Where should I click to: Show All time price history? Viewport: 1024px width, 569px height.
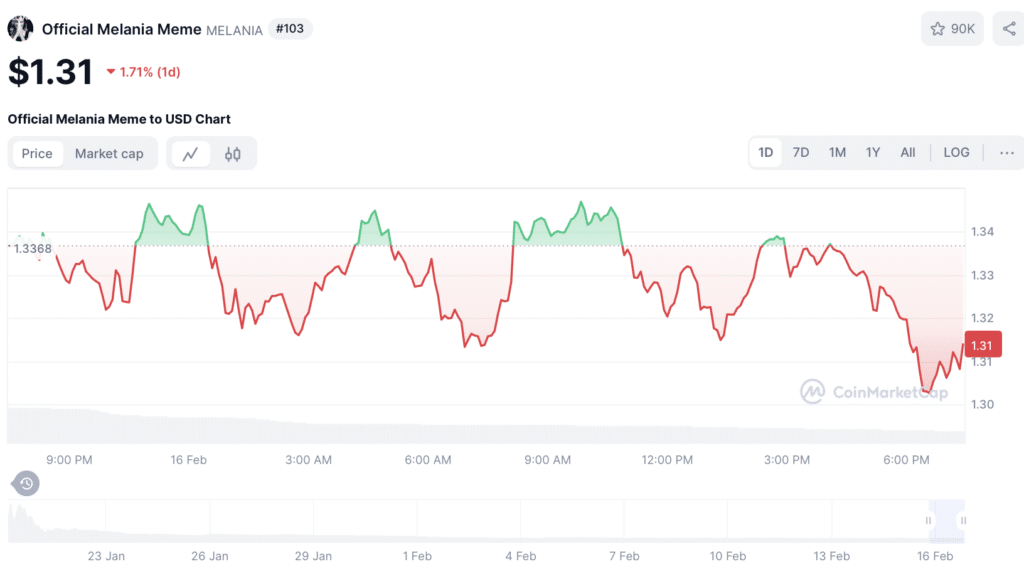(x=908, y=153)
